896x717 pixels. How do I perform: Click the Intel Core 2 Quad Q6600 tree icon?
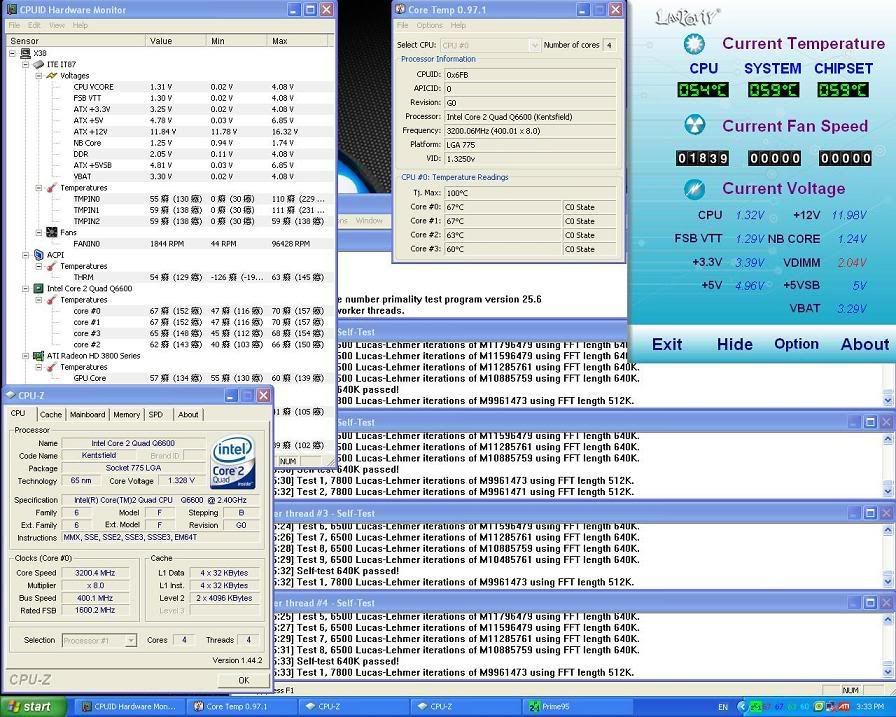point(38,289)
